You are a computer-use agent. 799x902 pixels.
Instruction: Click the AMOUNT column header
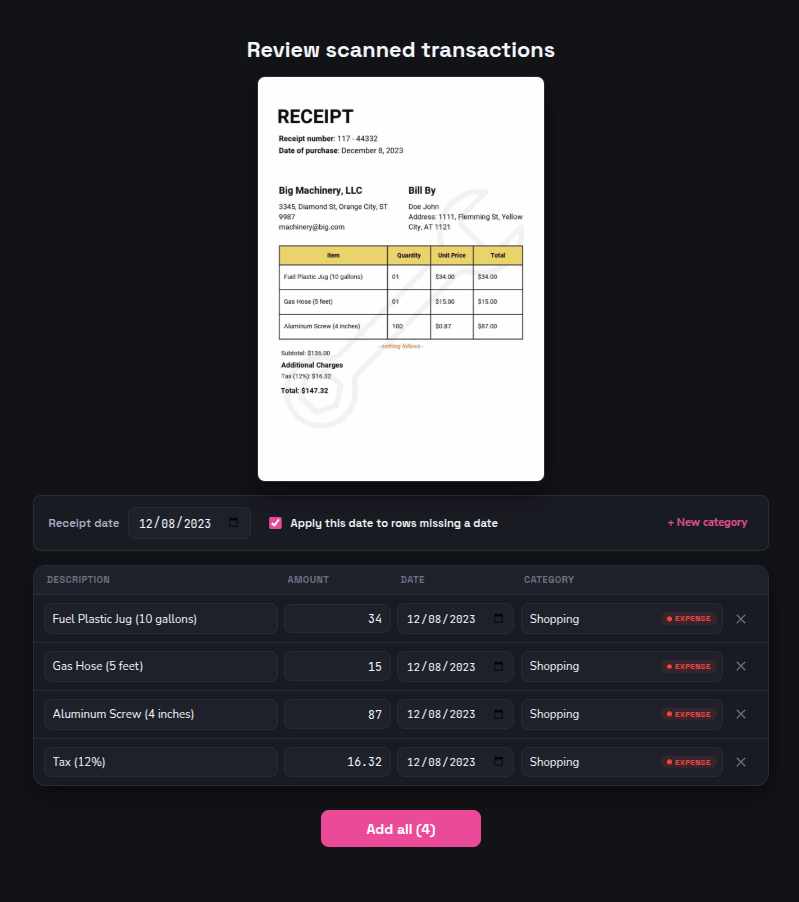(x=308, y=580)
